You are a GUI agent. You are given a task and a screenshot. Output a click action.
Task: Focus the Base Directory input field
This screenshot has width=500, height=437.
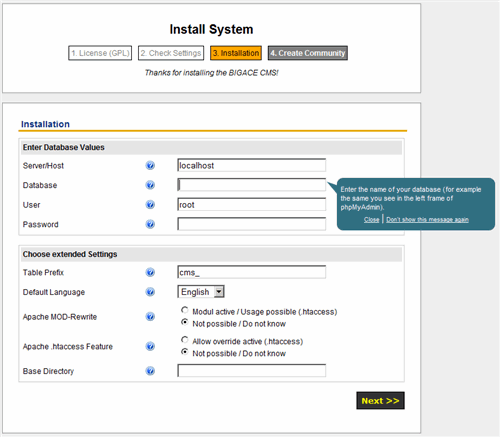tap(252, 371)
